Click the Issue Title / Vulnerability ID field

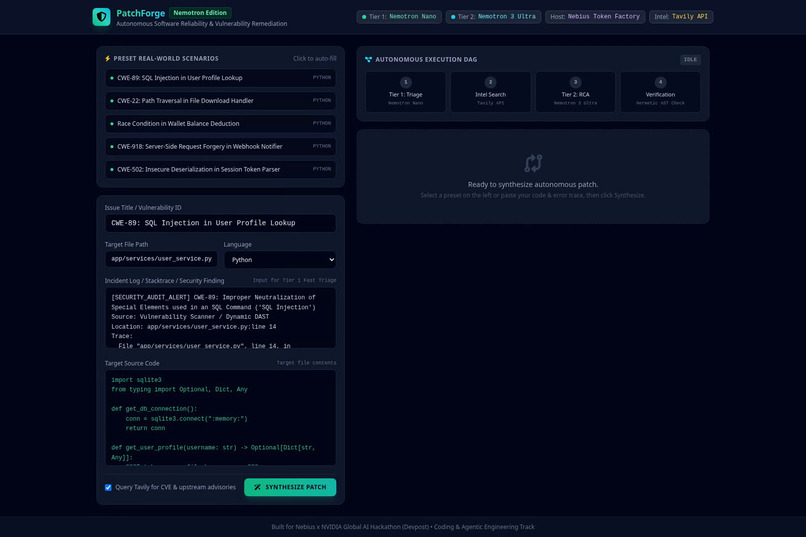(x=221, y=223)
